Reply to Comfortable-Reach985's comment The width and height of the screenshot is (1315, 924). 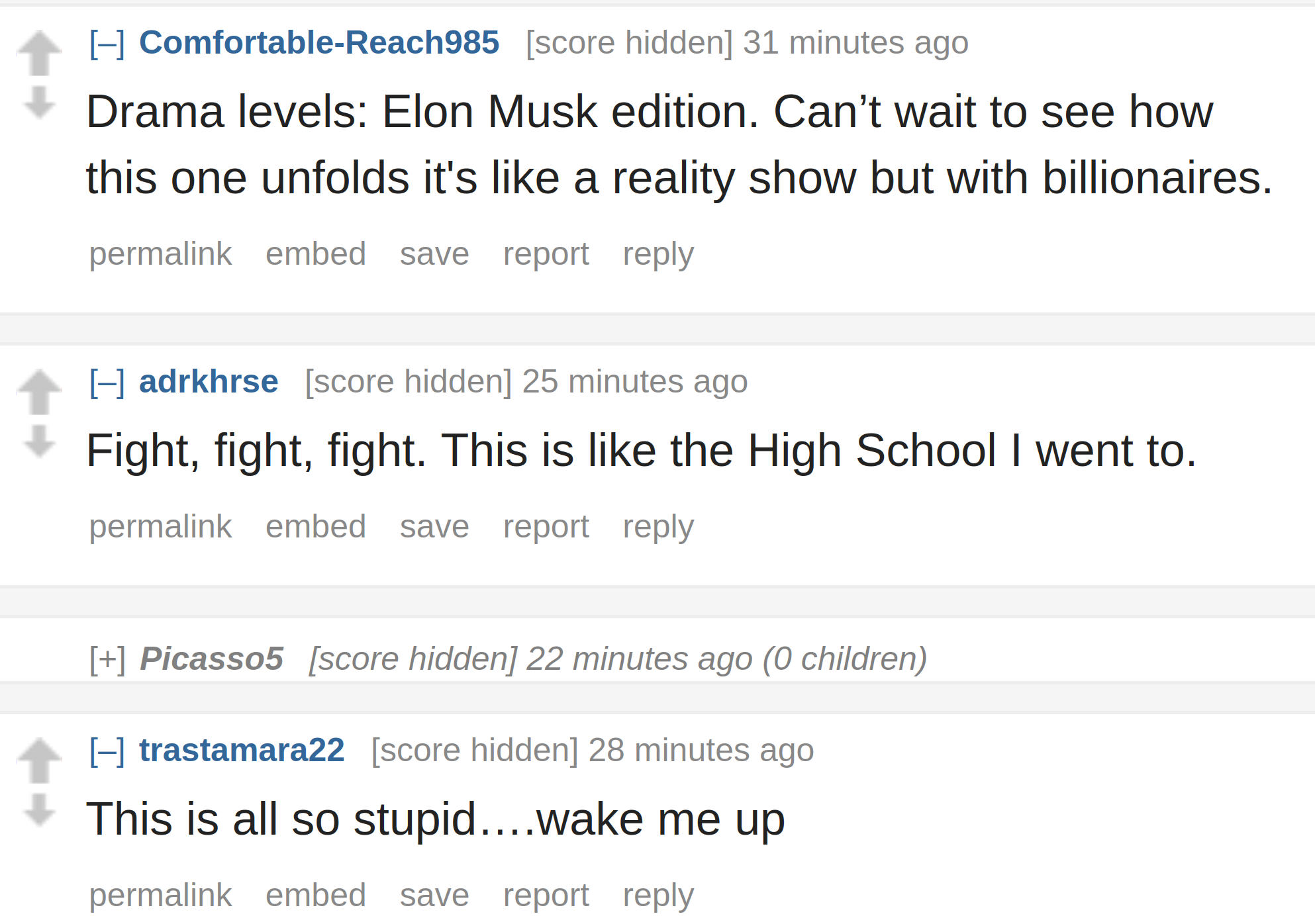click(658, 255)
